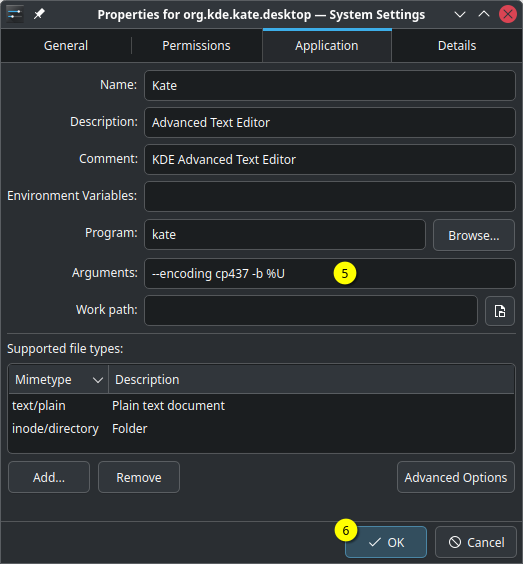Viewport: 523px width, 564px height.
Task: Open Advanced Options
Action: point(456,477)
